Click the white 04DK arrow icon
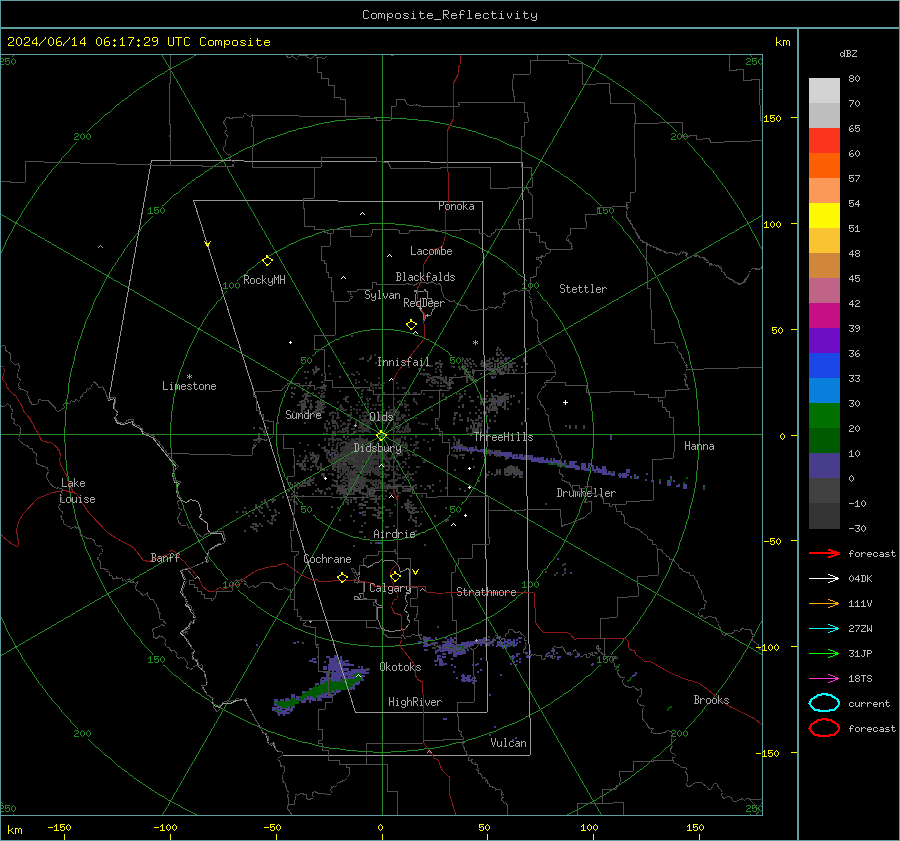Screen dimensions: 900x841 point(824,578)
